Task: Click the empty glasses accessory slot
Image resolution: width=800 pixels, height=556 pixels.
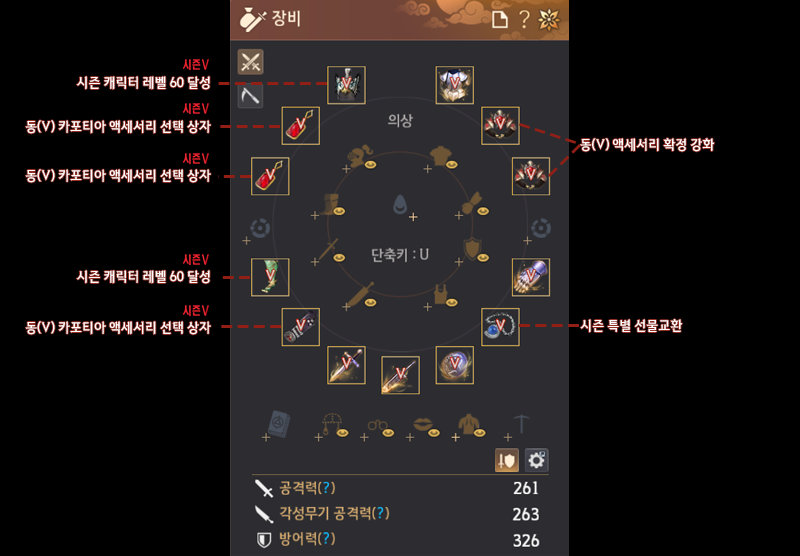Action: click(x=378, y=426)
